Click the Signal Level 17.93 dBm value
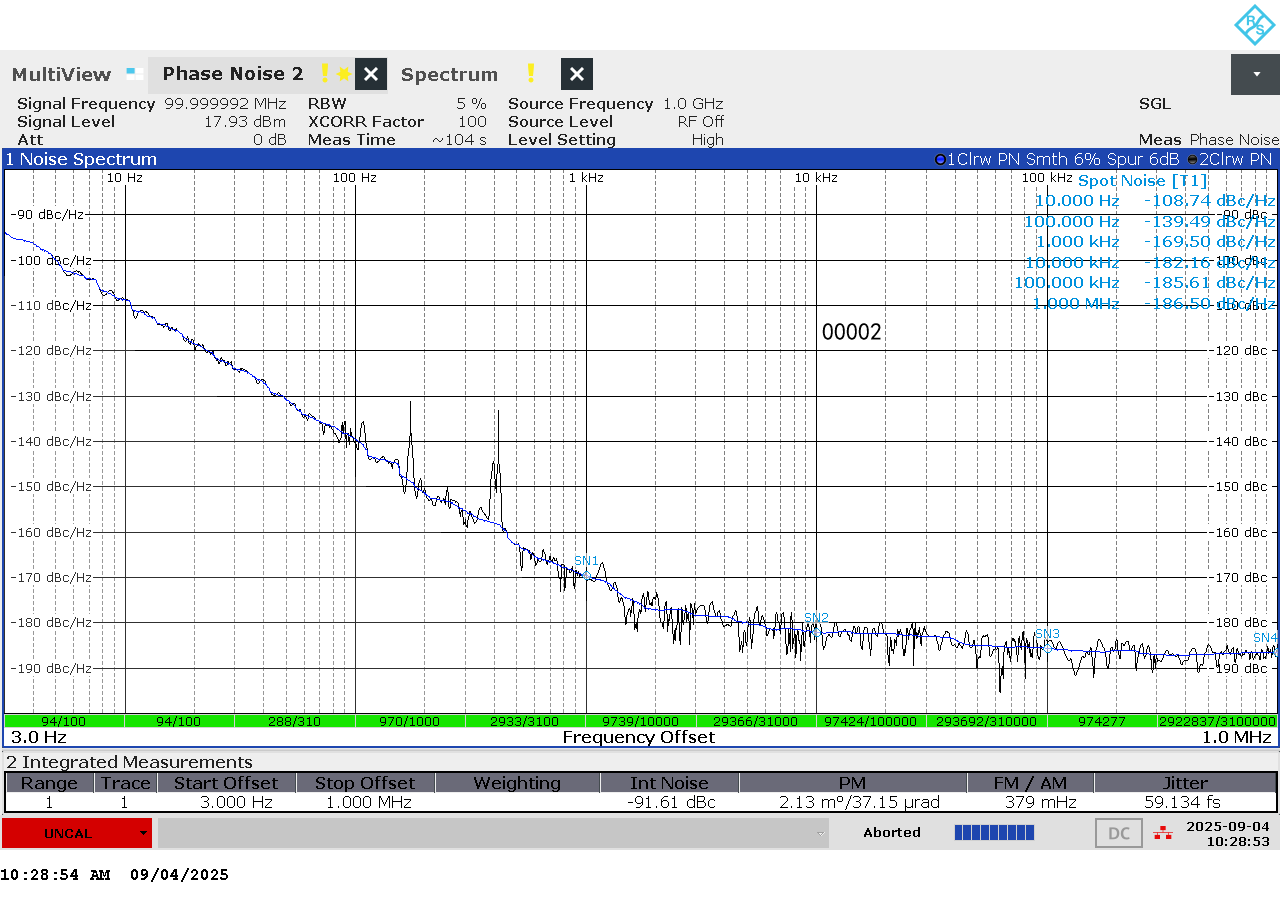This screenshot has width=1280, height=900. 245,122
